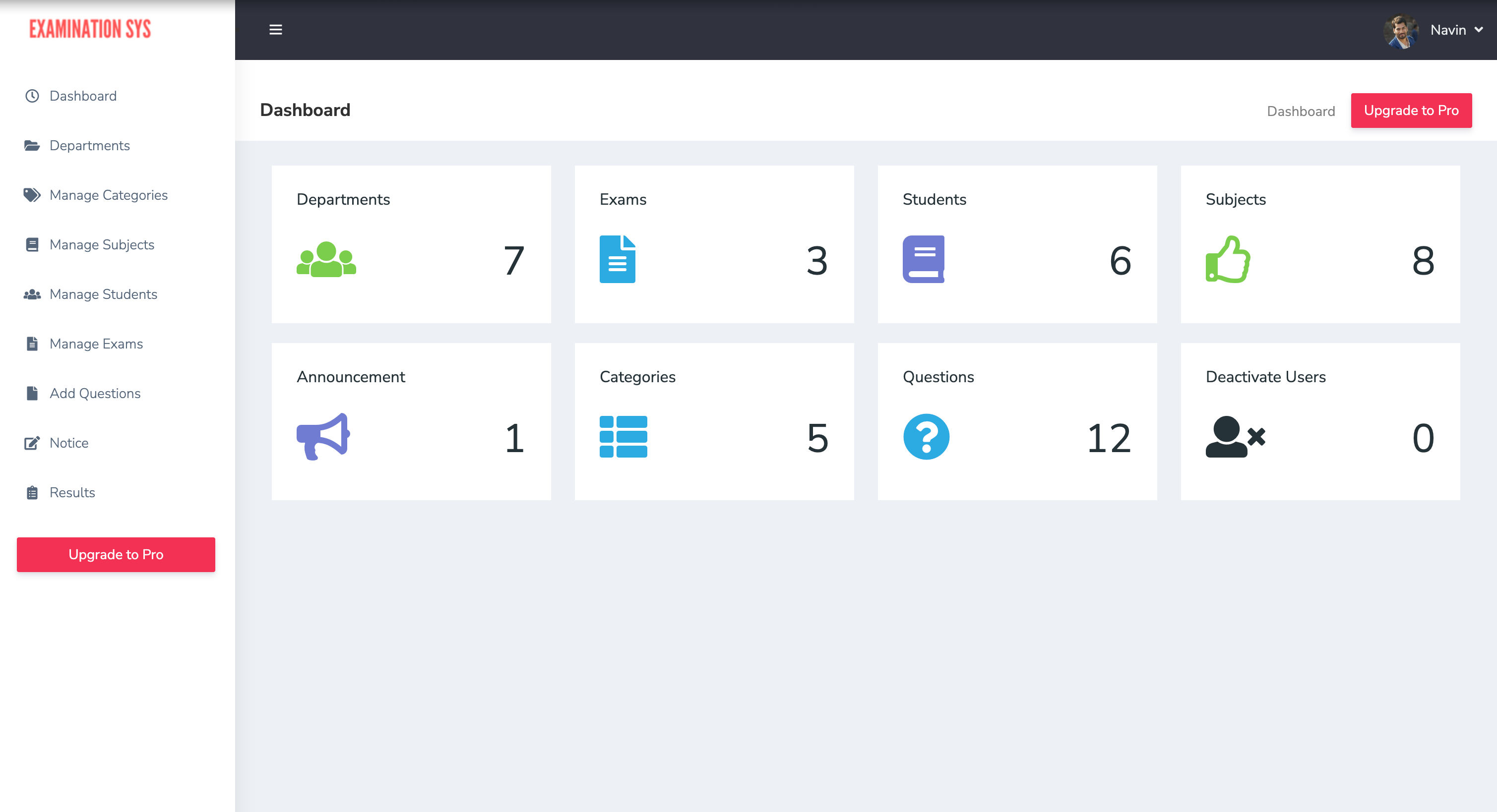Click the Results clipboard icon
The width and height of the screenshot is (1497, 812).
click(x=32, y=492)
